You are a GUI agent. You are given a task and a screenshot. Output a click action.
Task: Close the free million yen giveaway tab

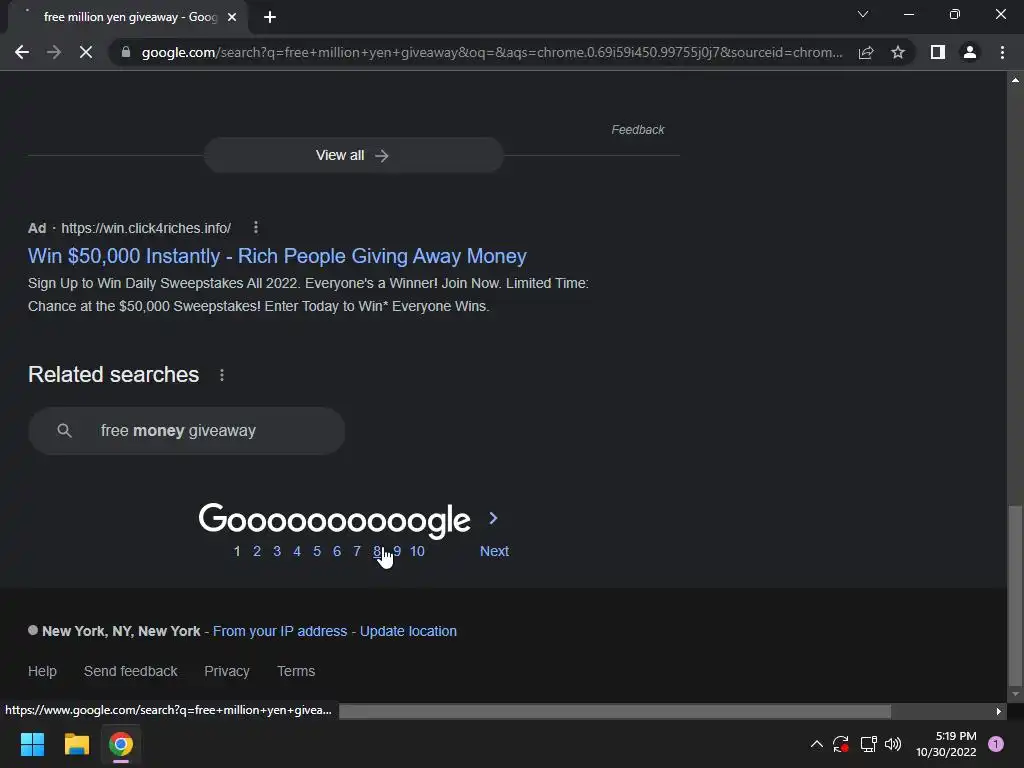pyautogui.click(x=232, y=17)
